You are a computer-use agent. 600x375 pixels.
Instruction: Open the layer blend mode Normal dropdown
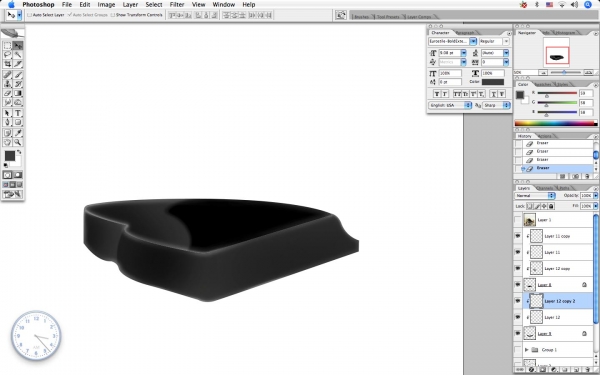(535, 196)
